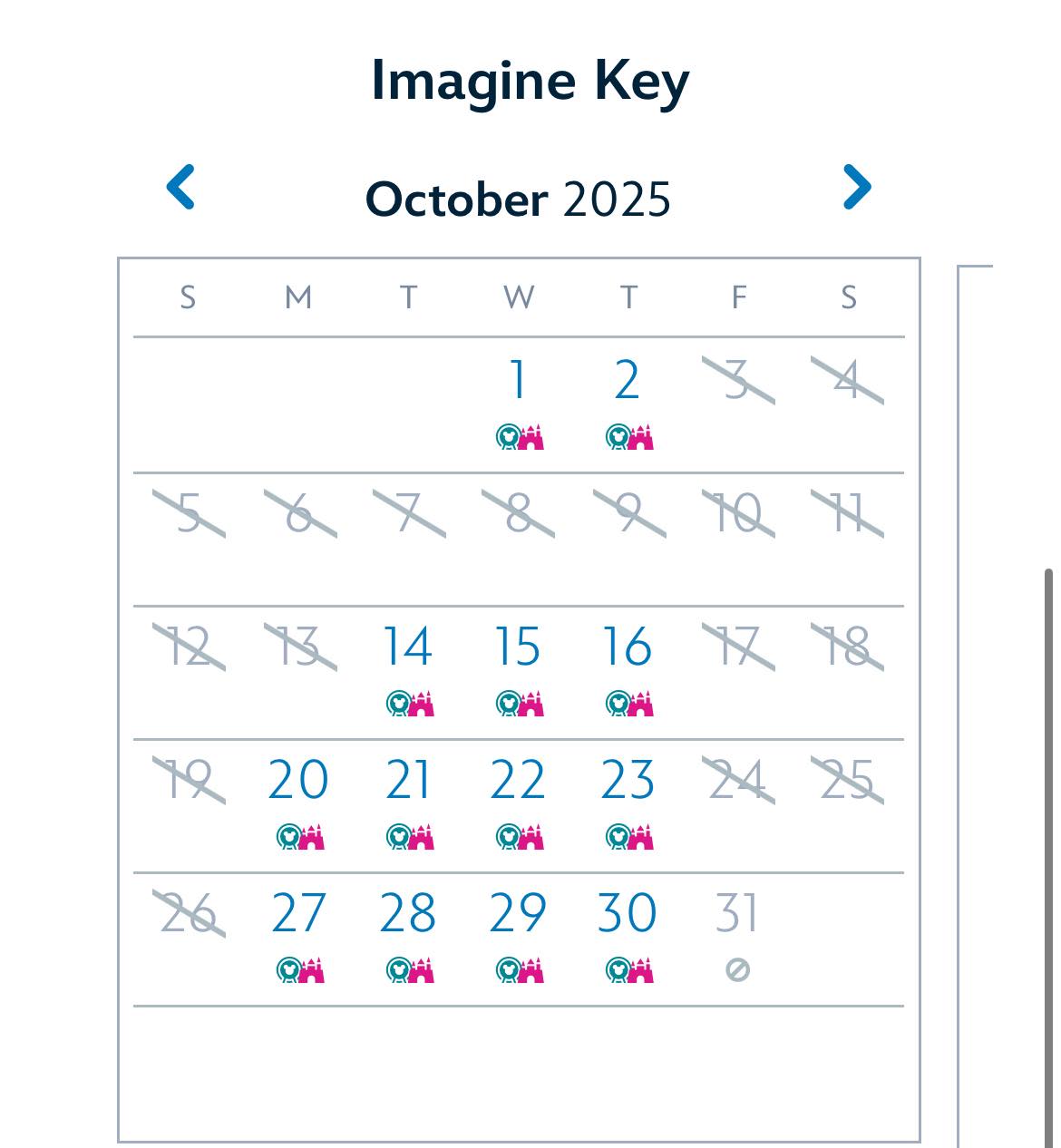Viewport: 1061px width, 1148px height.
Task: Click the blocked-out date October 3
Action: [x=738, y=380]
